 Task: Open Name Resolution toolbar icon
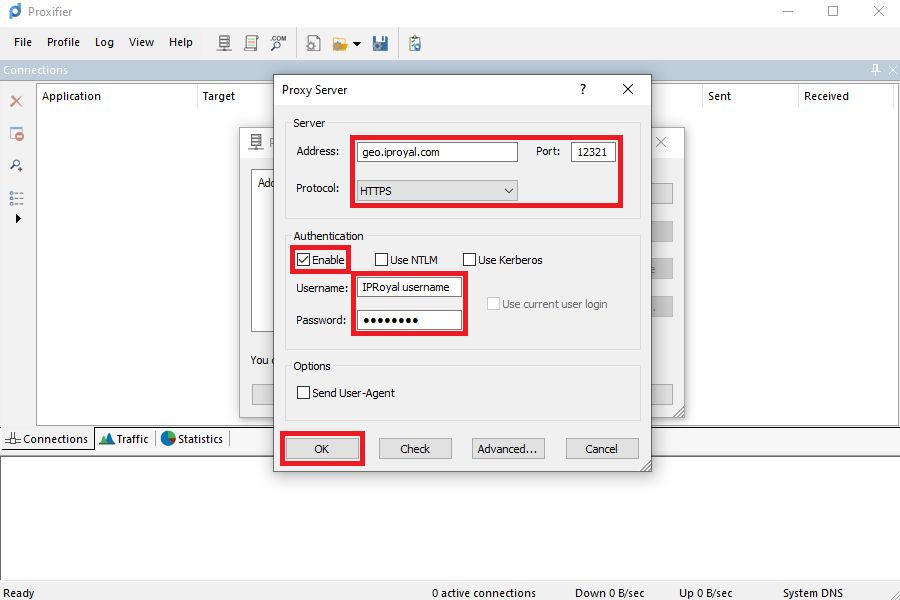[x=278, y=43]
